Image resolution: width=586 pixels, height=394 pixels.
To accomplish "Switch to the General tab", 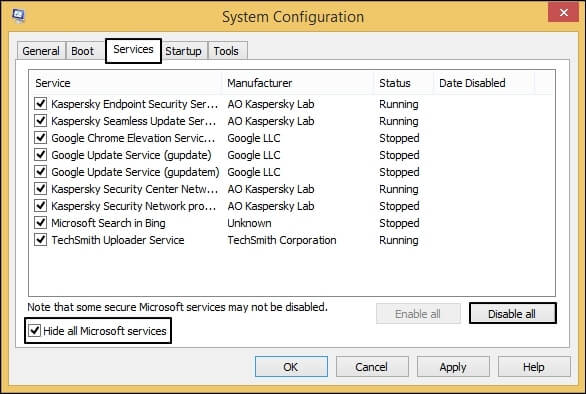I will (41, 51).
